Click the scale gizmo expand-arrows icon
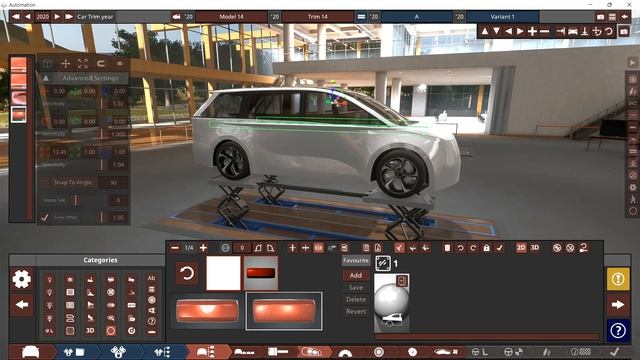 (x=83, y=64)
